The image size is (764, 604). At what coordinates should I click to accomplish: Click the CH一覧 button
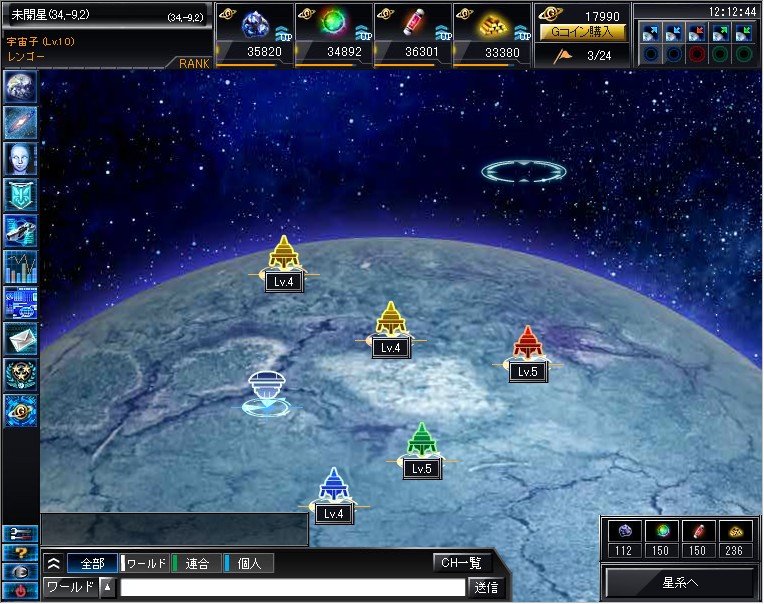tap(461, 563)
